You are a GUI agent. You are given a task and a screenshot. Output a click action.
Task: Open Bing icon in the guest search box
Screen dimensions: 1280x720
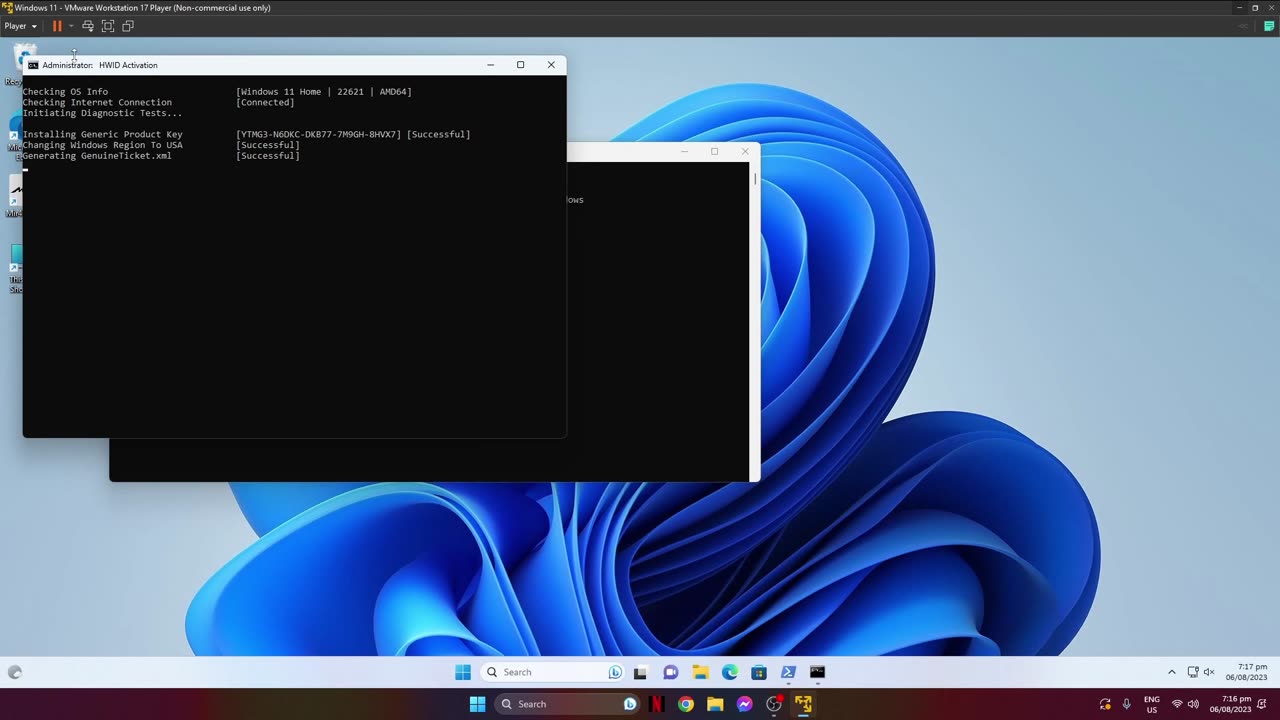click(615, 672)
